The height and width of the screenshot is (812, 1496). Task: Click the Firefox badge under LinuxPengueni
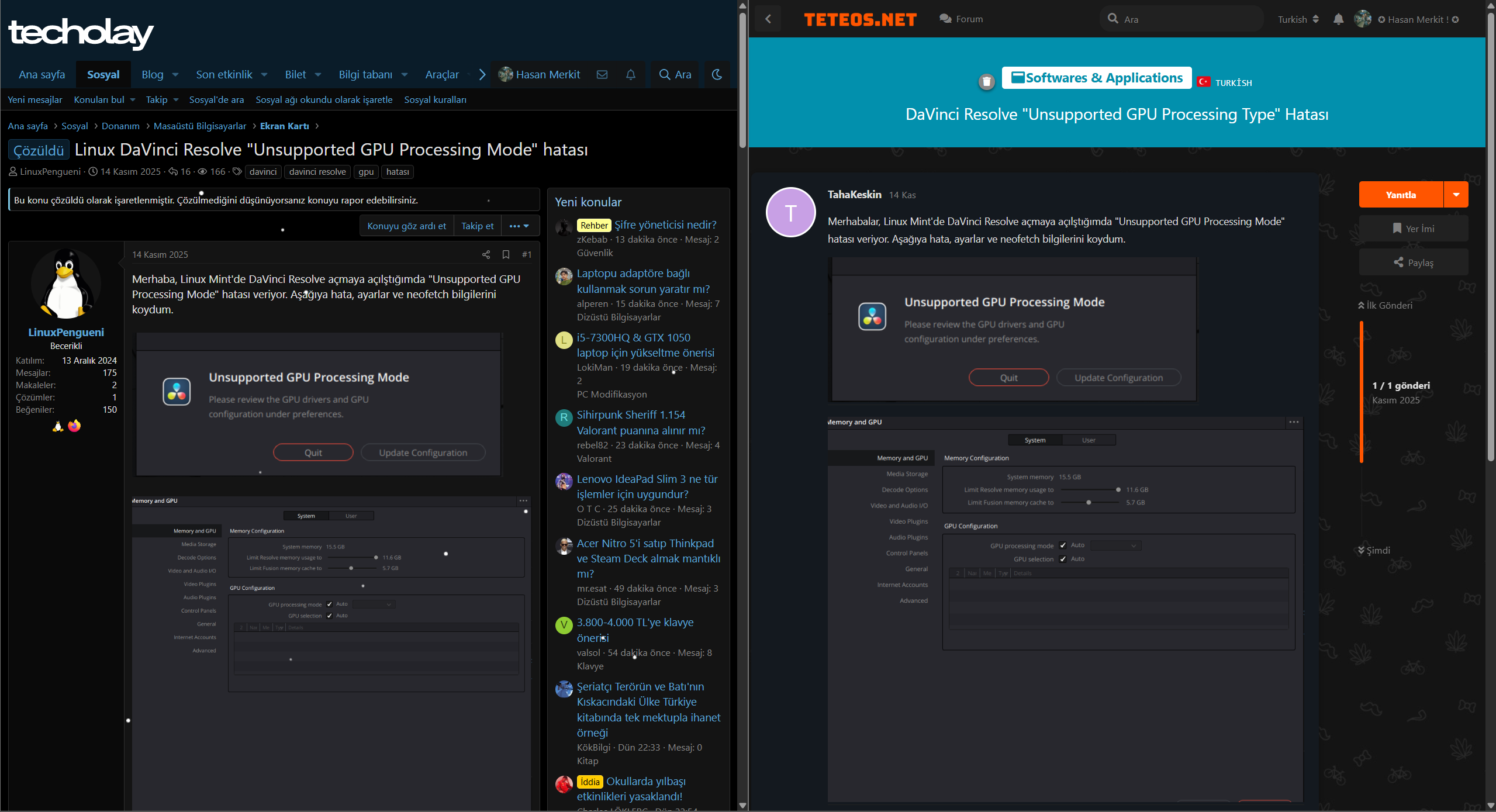coord(74,426)
